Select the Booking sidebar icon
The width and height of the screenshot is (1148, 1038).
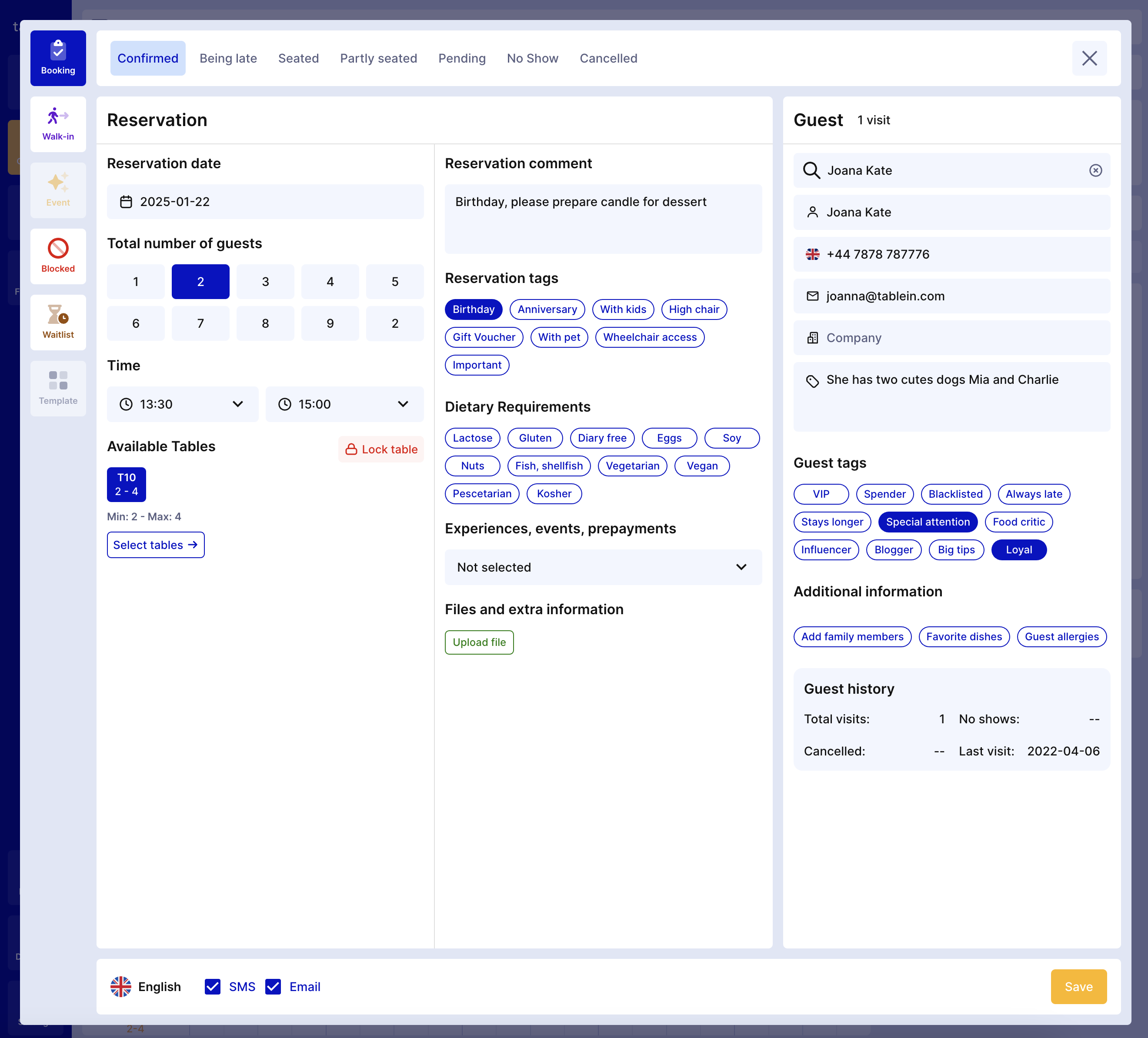pos(58,58)
